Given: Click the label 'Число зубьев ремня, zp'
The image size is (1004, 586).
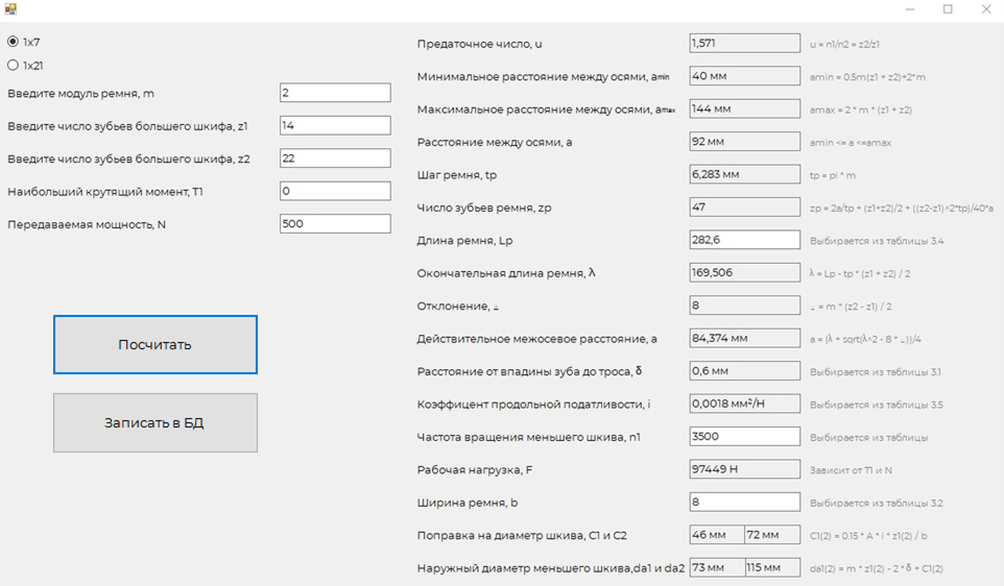Looking at the screenshot, I should pyautogui.click(x=484, y=208).
